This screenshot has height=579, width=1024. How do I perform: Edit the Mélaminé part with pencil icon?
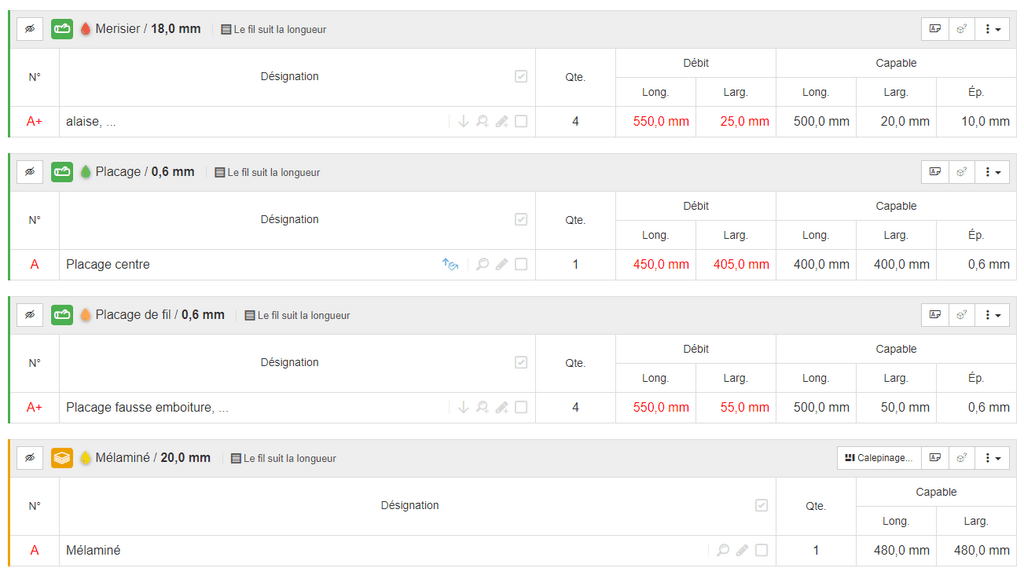(742, 550)
